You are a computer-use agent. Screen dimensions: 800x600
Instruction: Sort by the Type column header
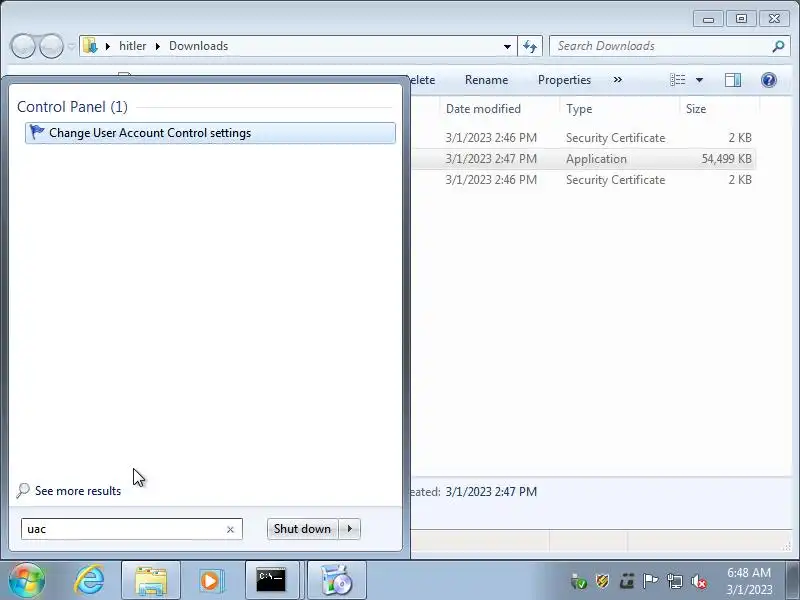click(x=579, y=109)
